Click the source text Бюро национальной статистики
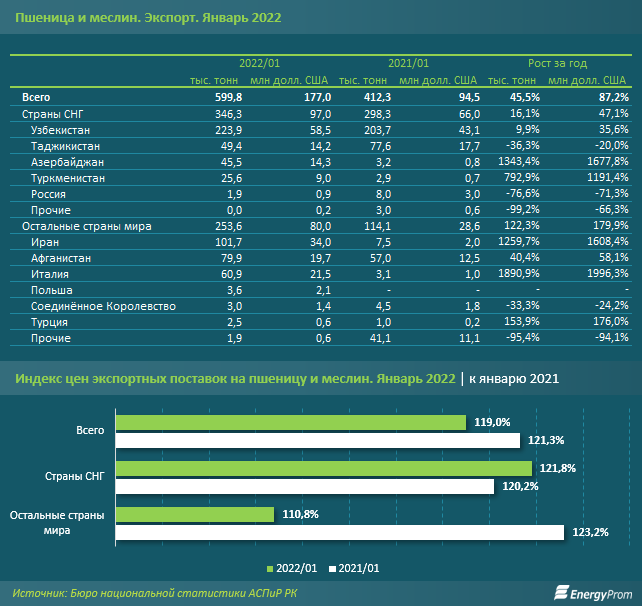 tap(190, 594)
